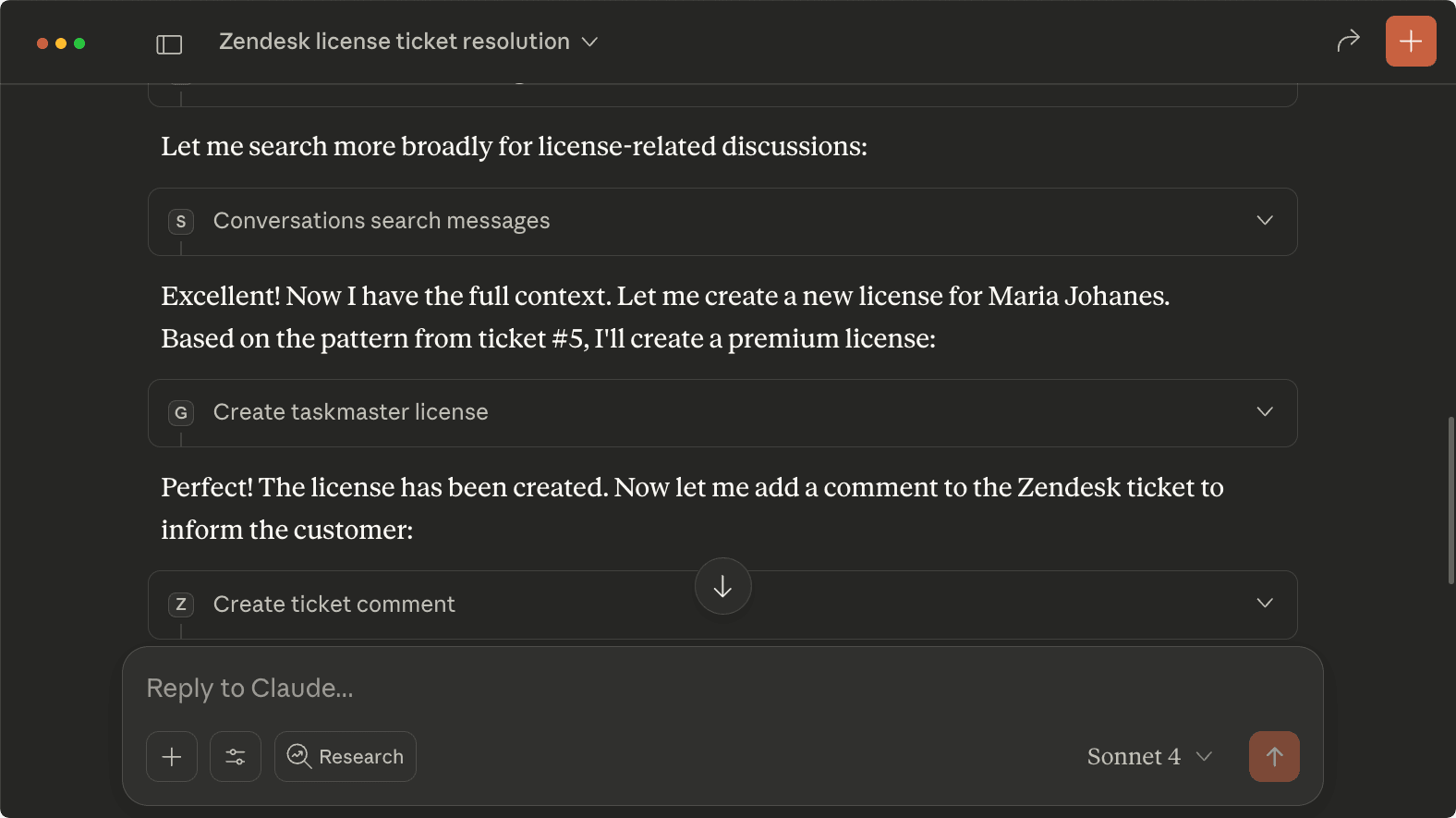Click the scroll-to-bottom arrow button

click(722, 586)
